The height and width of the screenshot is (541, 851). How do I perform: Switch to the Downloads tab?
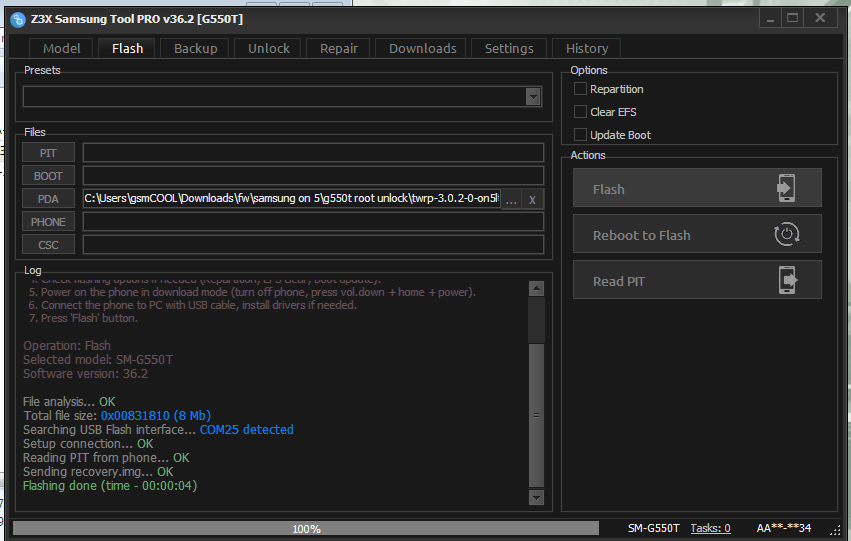click(x=422, y=48)
